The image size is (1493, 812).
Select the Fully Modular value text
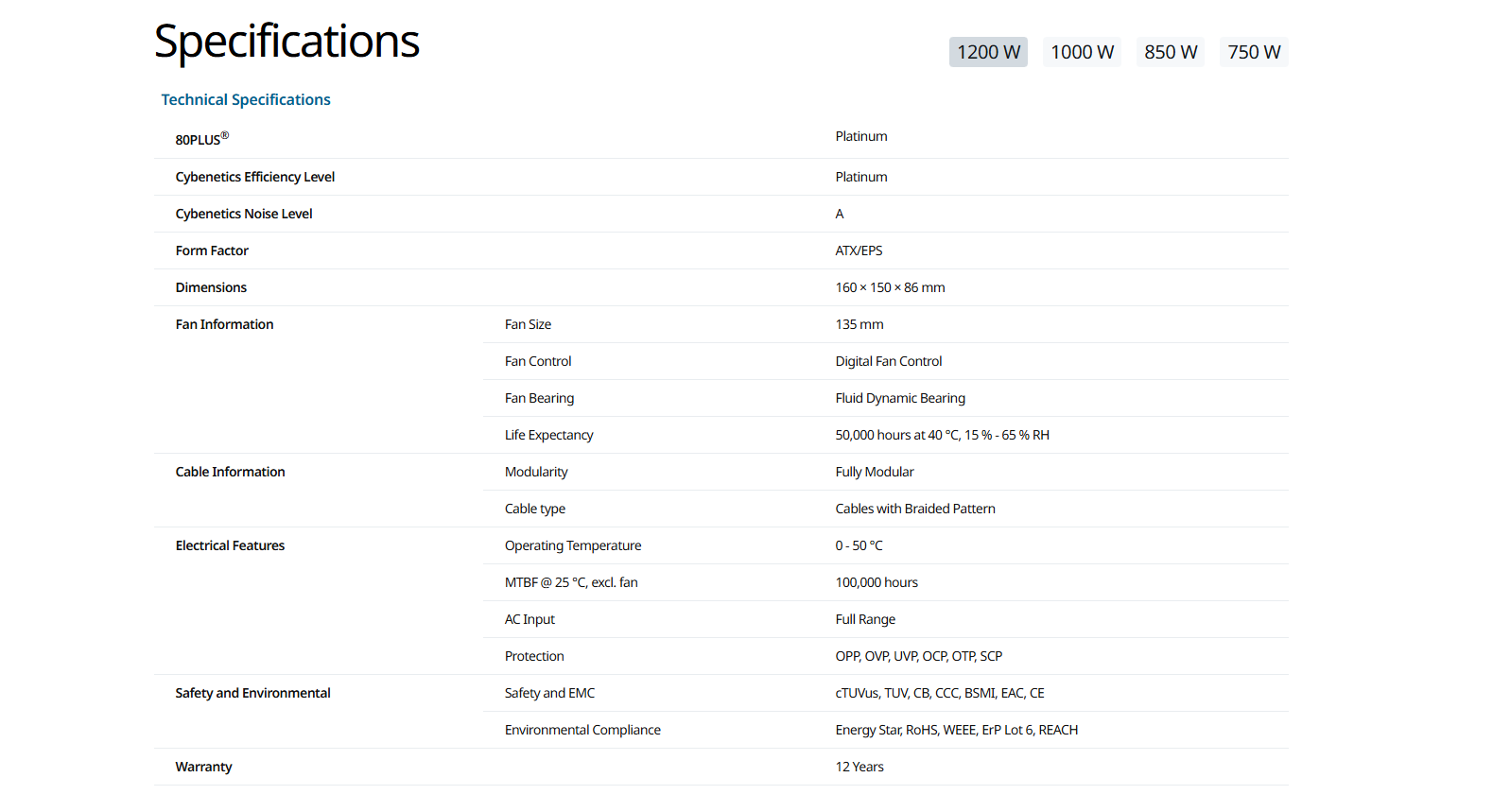(875, 472)
